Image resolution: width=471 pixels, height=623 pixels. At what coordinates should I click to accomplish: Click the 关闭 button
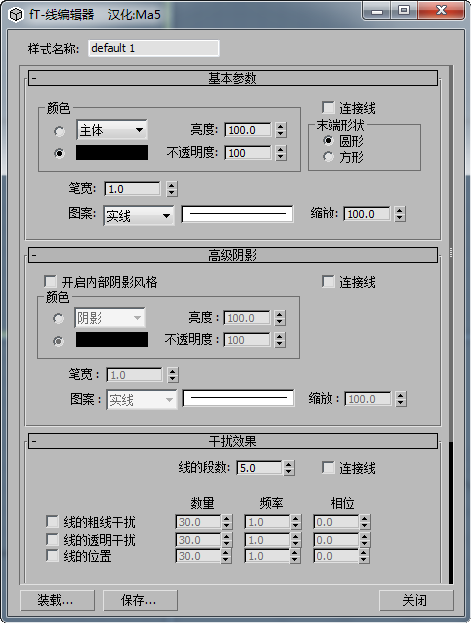416,600
